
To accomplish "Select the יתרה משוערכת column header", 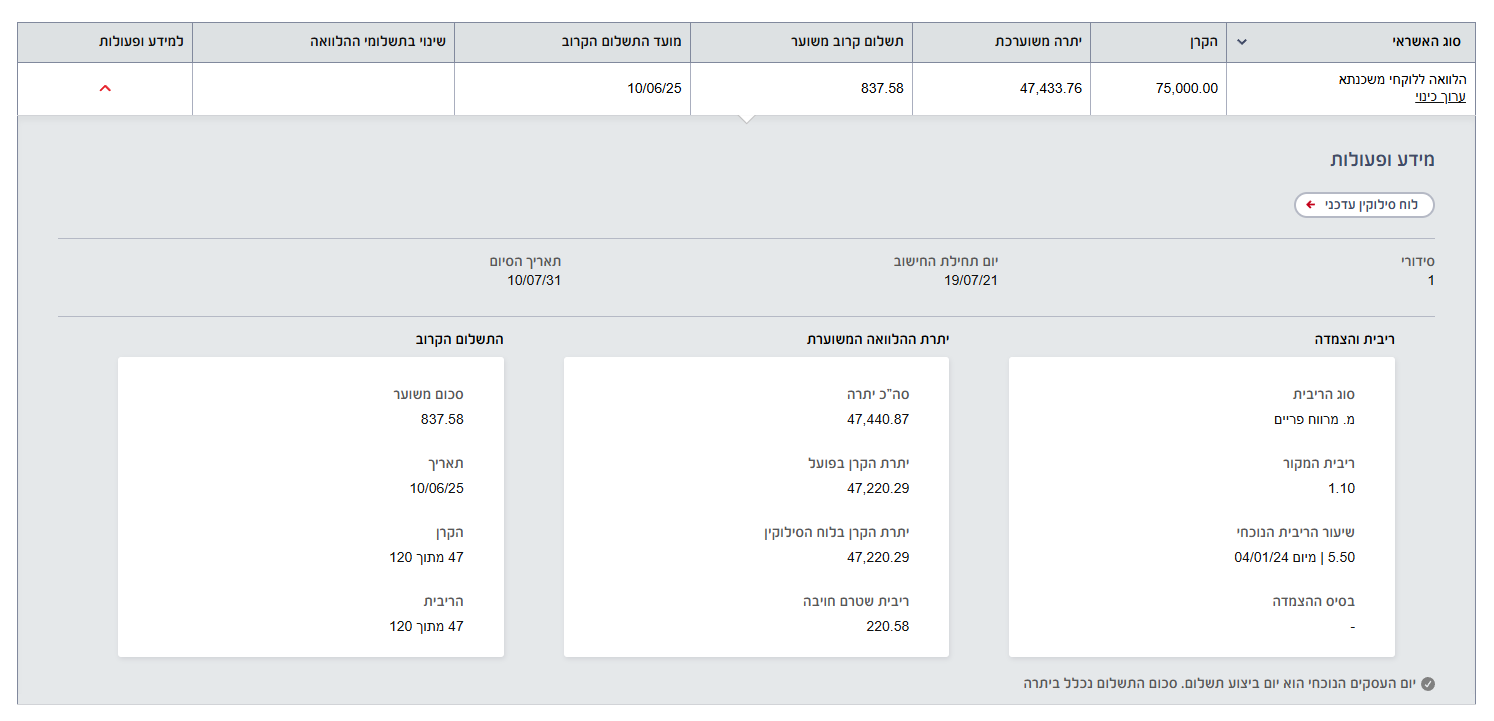I will pos(1038,42).
